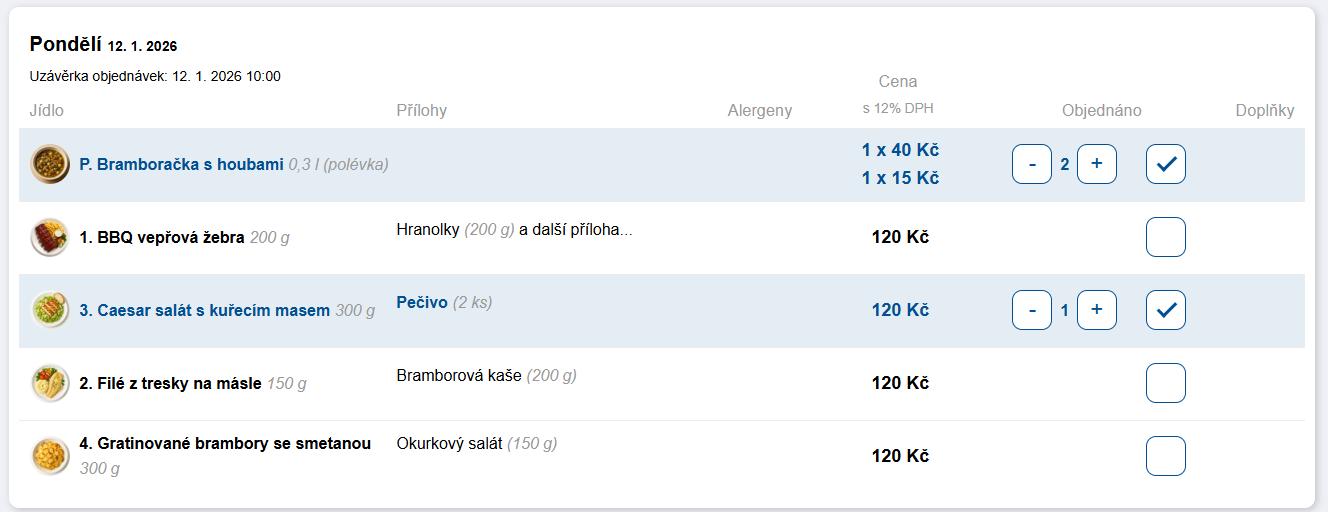Uncheck the Bramboračka s houbami order checkbox
The width and height of the screenshot is (1328, 512).
point(1166,164)
